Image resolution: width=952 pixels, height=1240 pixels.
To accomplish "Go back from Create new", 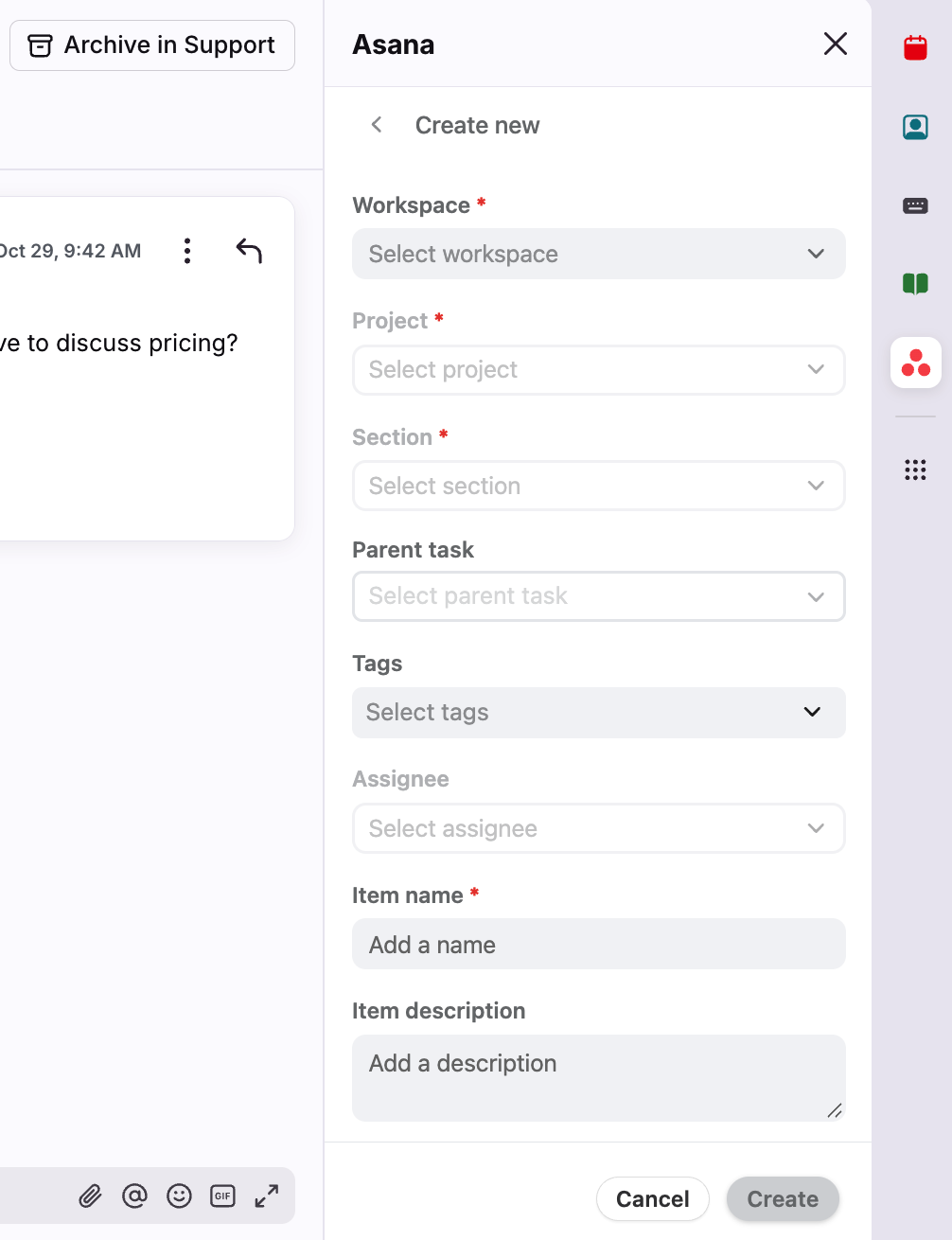I will 377,125.
